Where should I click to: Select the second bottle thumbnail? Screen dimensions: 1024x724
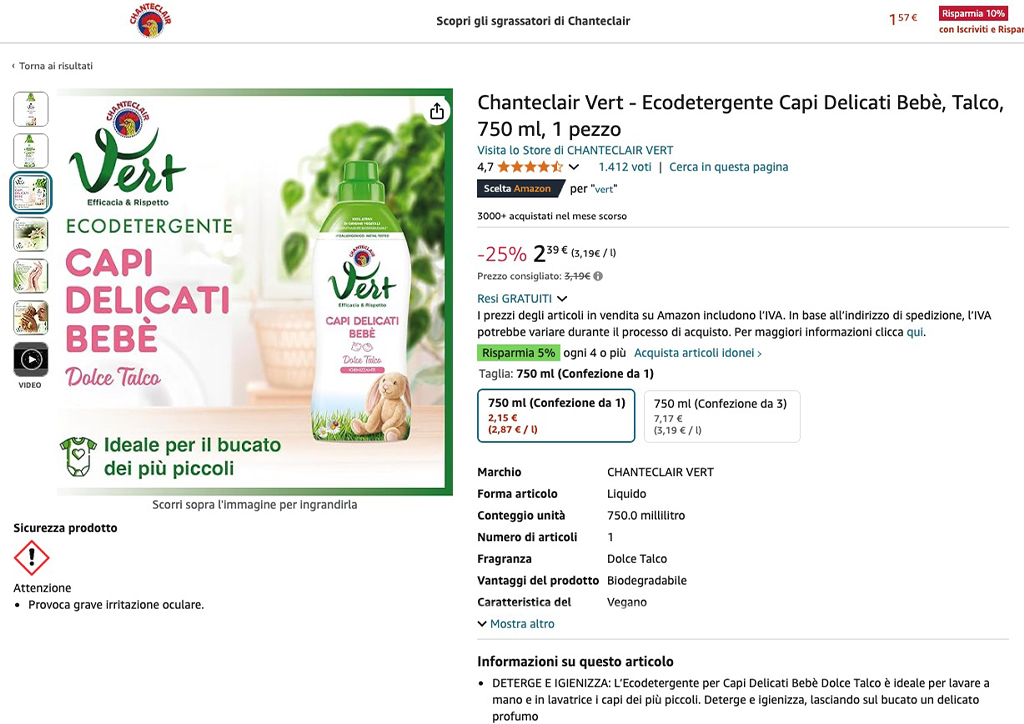pos(31,151)
